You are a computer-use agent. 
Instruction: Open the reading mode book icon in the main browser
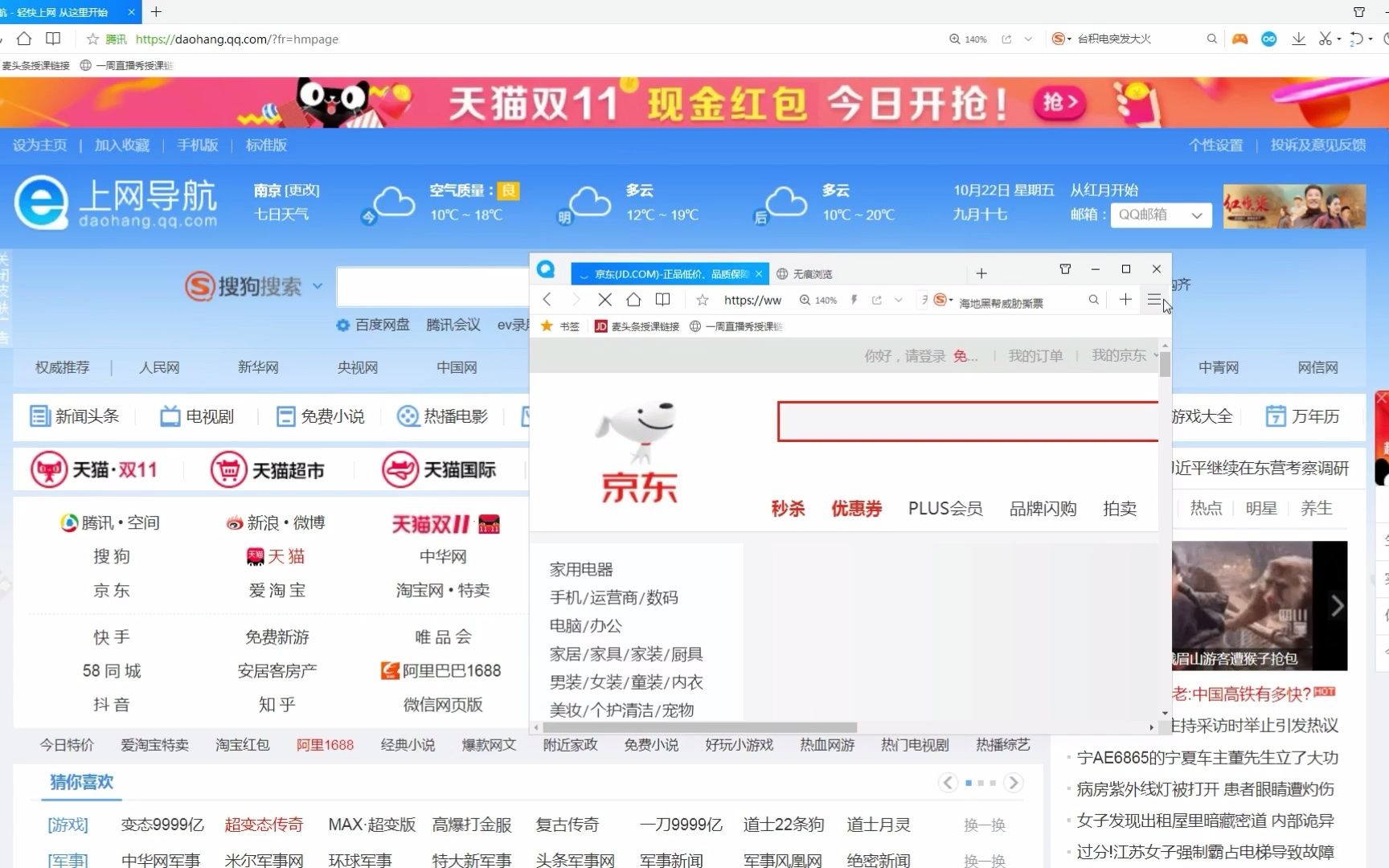click(x=53, y=39)
